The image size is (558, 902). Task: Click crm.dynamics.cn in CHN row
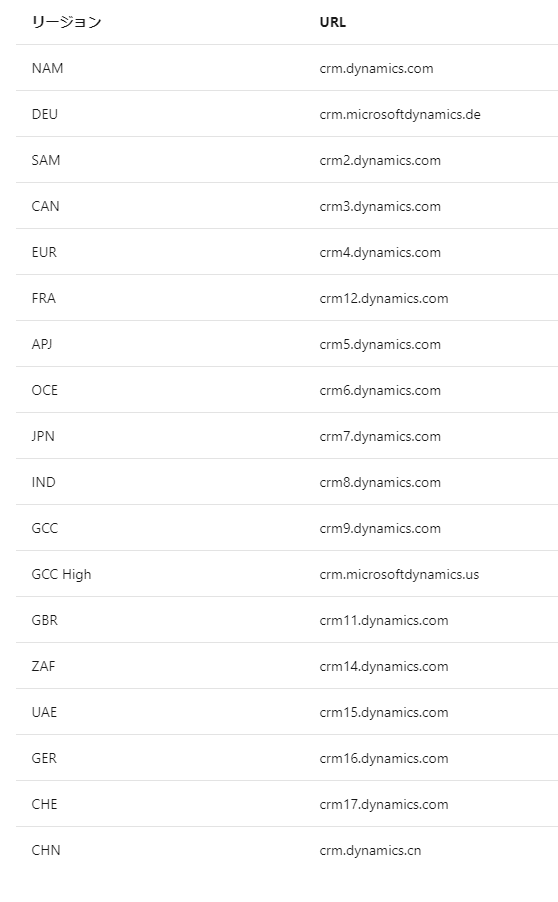[370, 851]
